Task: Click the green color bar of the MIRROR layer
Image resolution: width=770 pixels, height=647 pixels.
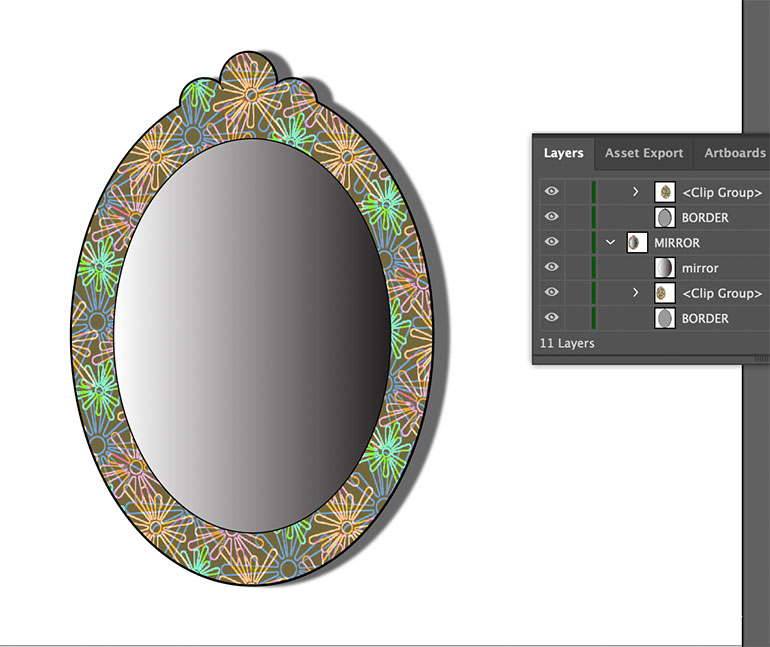Action: click(x=594, y=242)
